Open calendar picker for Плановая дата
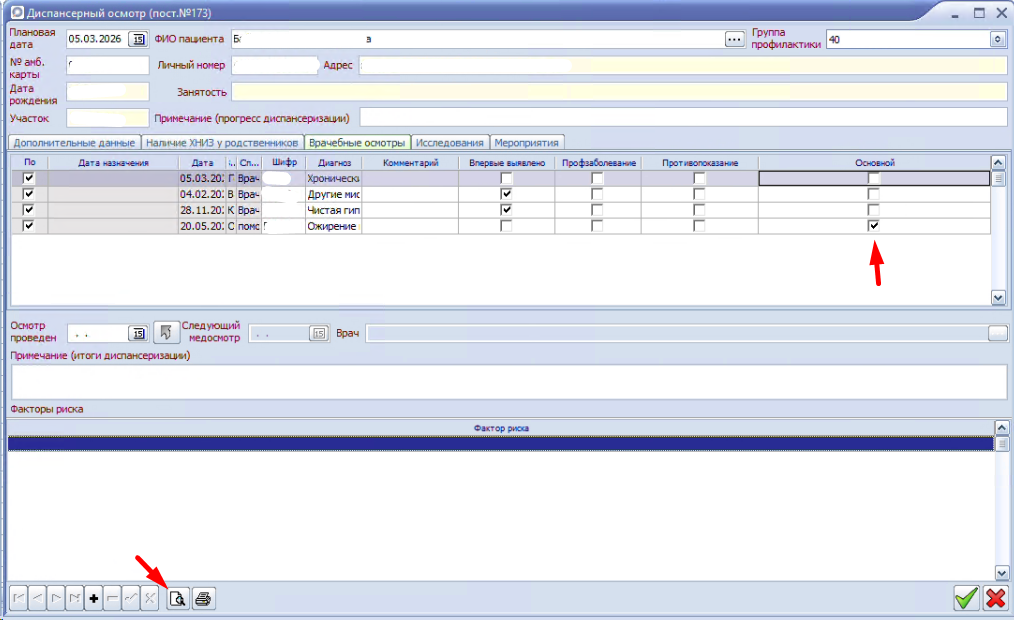This screenshot has height=620, width=1014. point(138,39)
